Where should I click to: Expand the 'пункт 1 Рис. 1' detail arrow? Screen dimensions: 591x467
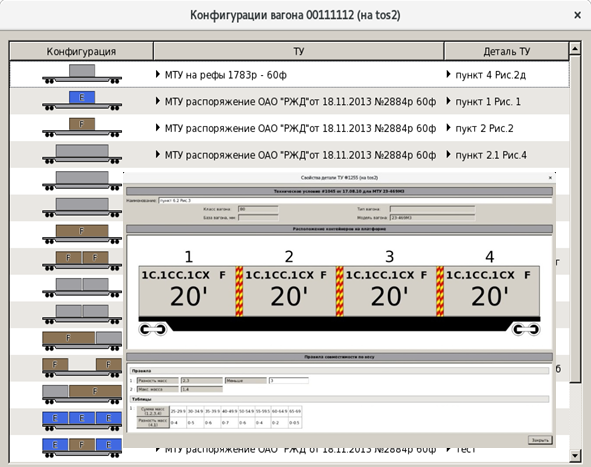(x=449, y=101)
